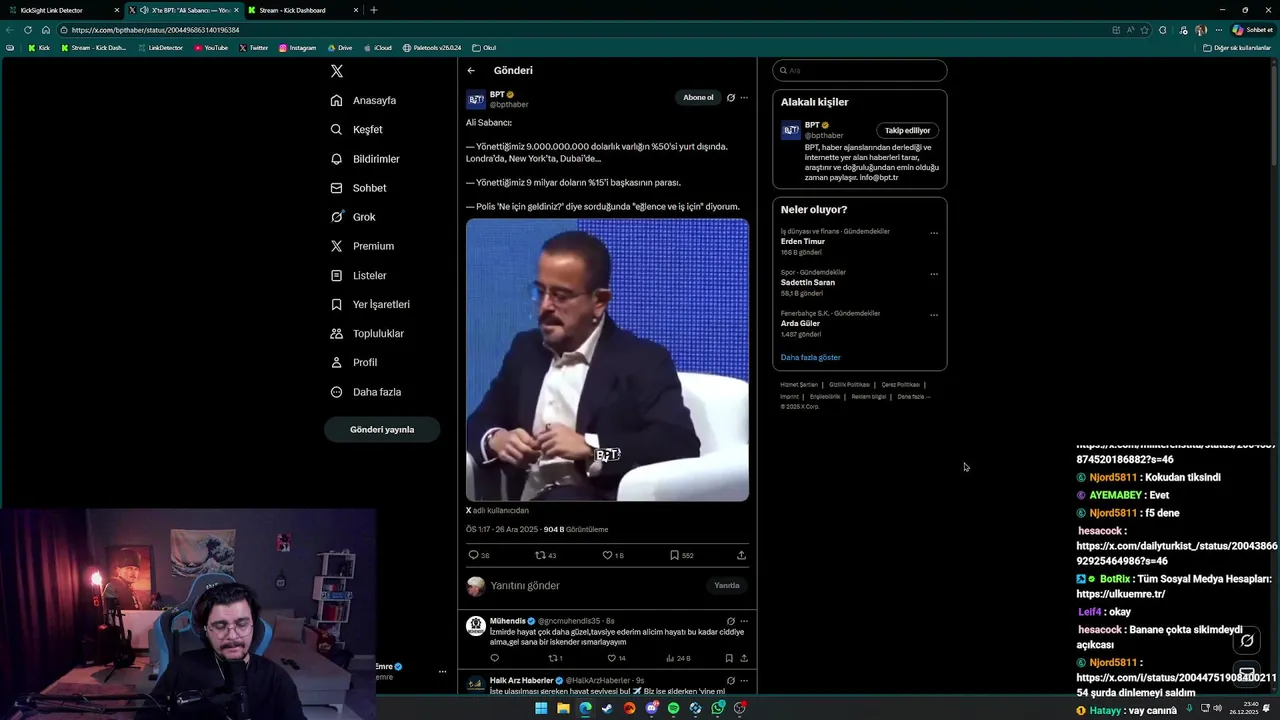Open Bildirimler in the sidebar
The height and width of the screenshot is (720, 1280).
coord(365,159)
